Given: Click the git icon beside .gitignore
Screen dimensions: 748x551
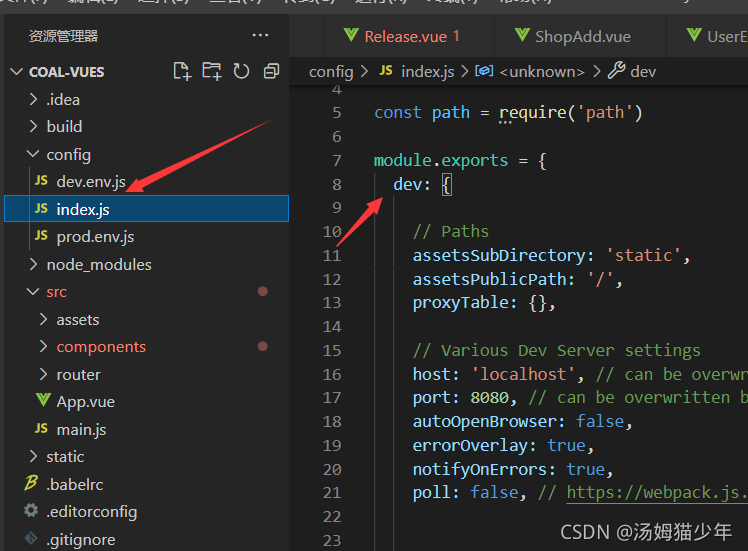Looking at the screenshot, I should click(x=31, y=538).
